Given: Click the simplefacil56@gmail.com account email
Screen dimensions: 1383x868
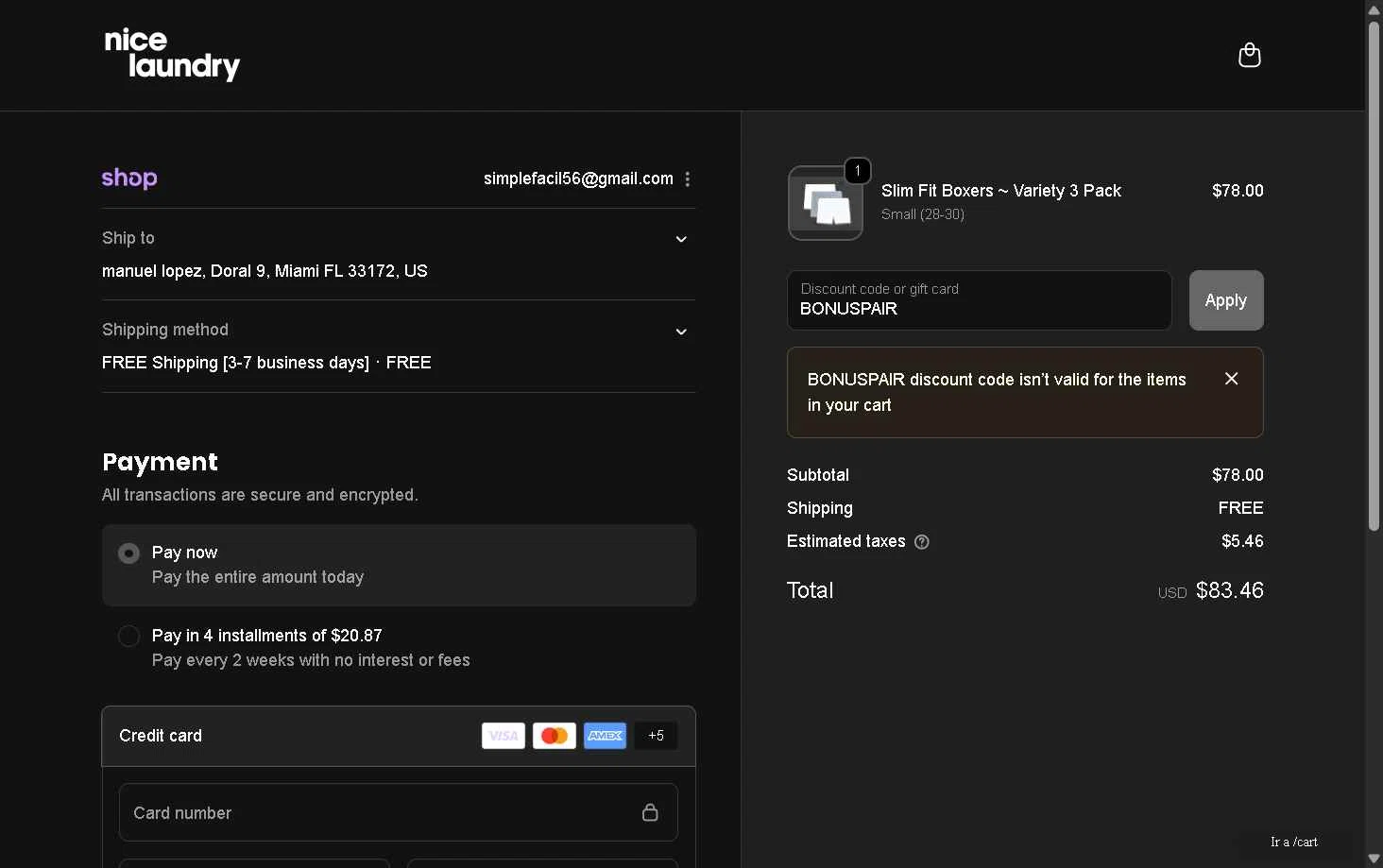Looking at the screenshot, I should pos(578,179).
